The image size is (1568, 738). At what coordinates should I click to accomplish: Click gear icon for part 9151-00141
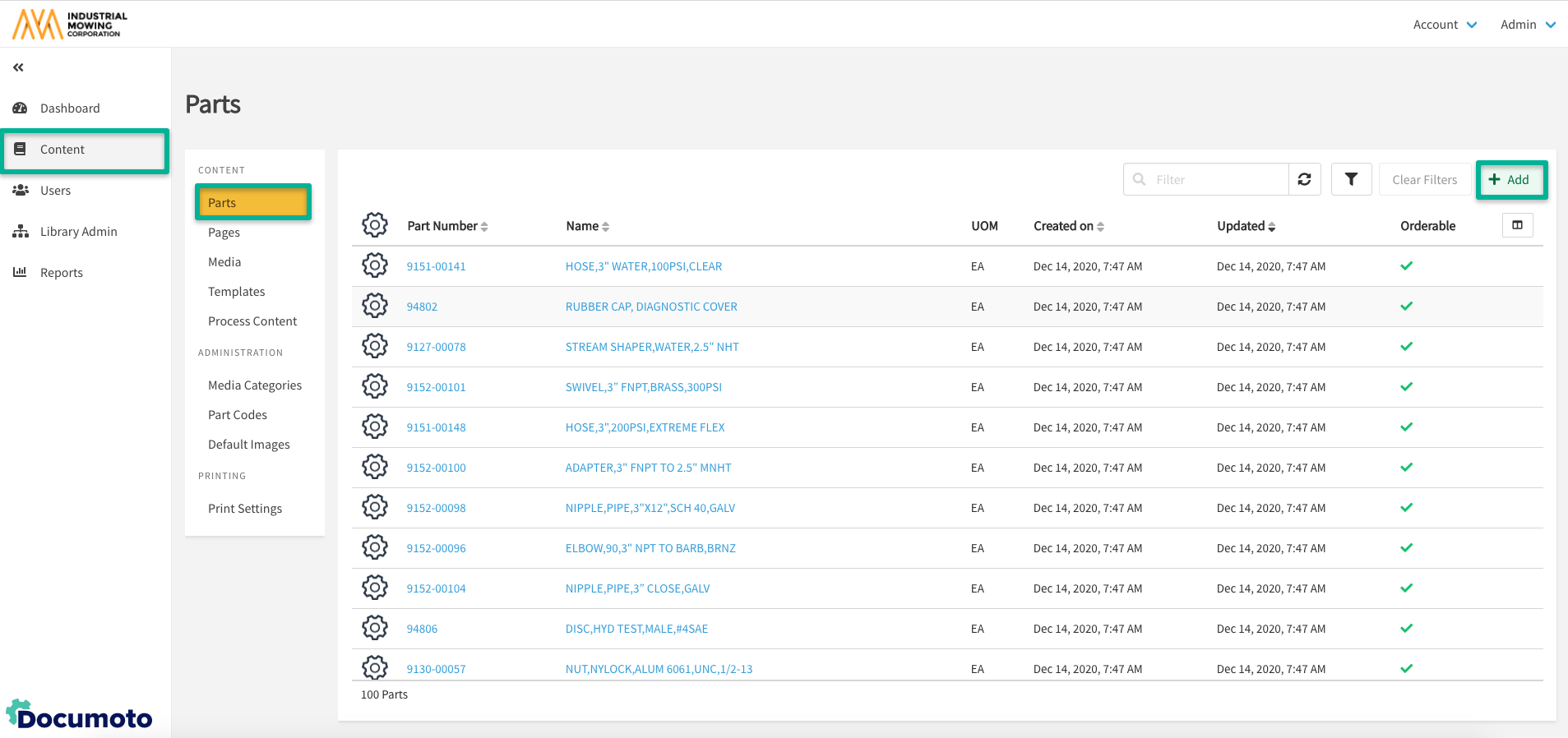click(375, 265)
